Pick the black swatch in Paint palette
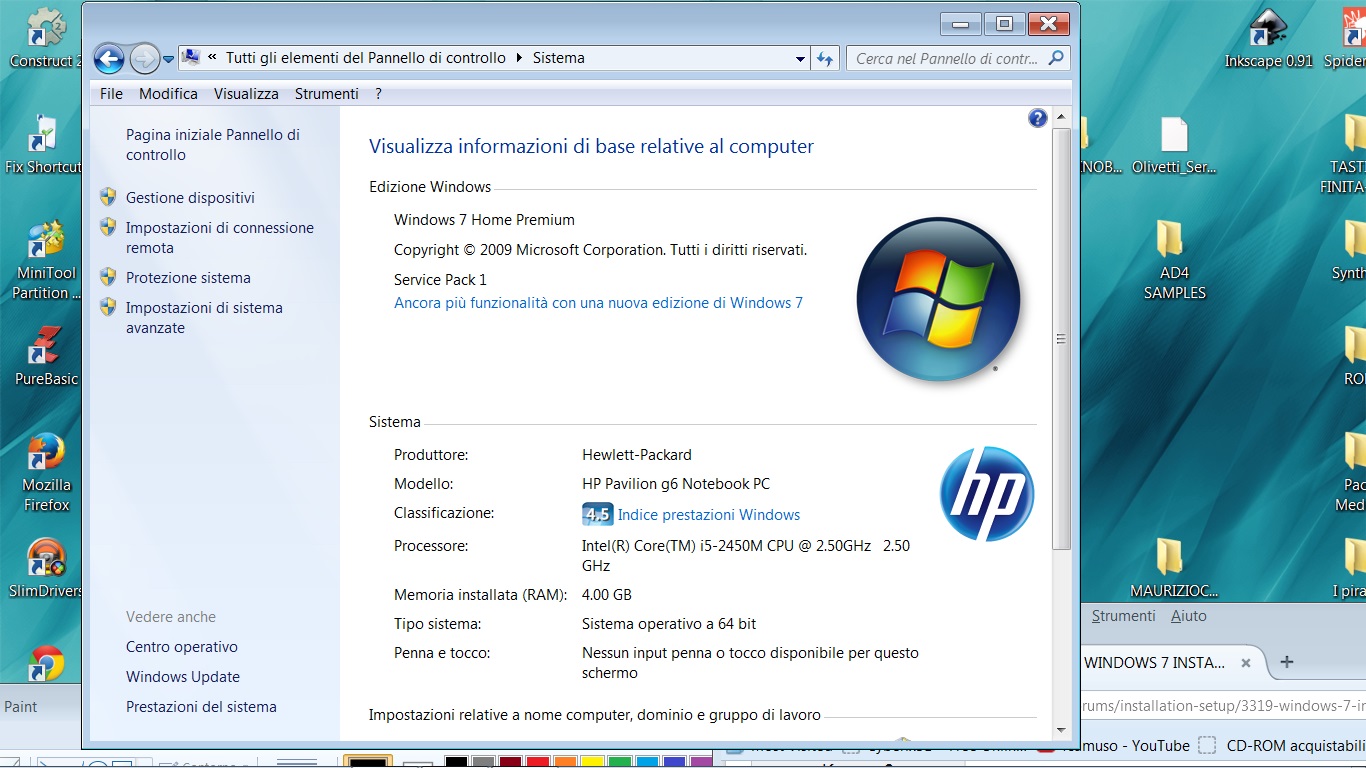The image size is (1366, 768). click(x=456, y=763)
